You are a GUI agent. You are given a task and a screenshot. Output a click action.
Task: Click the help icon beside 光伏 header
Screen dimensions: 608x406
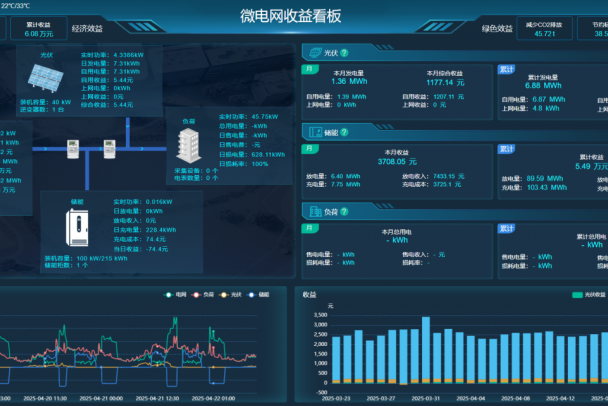(x=346, y=52)
